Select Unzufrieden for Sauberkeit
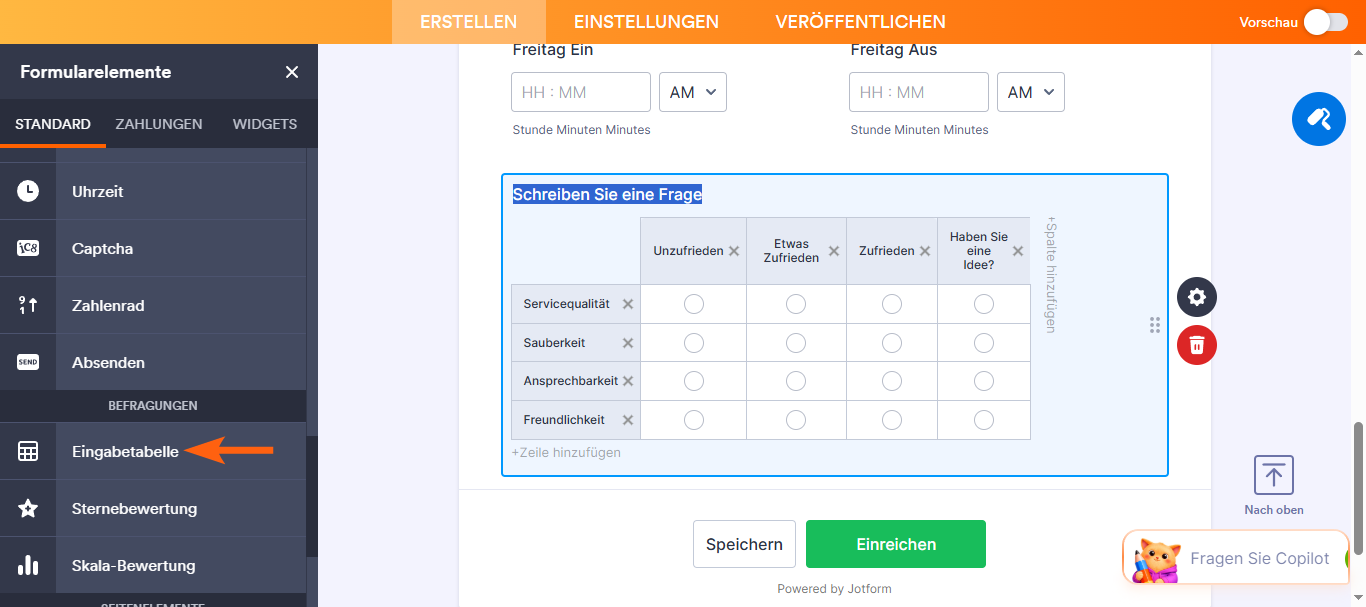The width and height of the screenshot is (1366, 607). point(694,343)
